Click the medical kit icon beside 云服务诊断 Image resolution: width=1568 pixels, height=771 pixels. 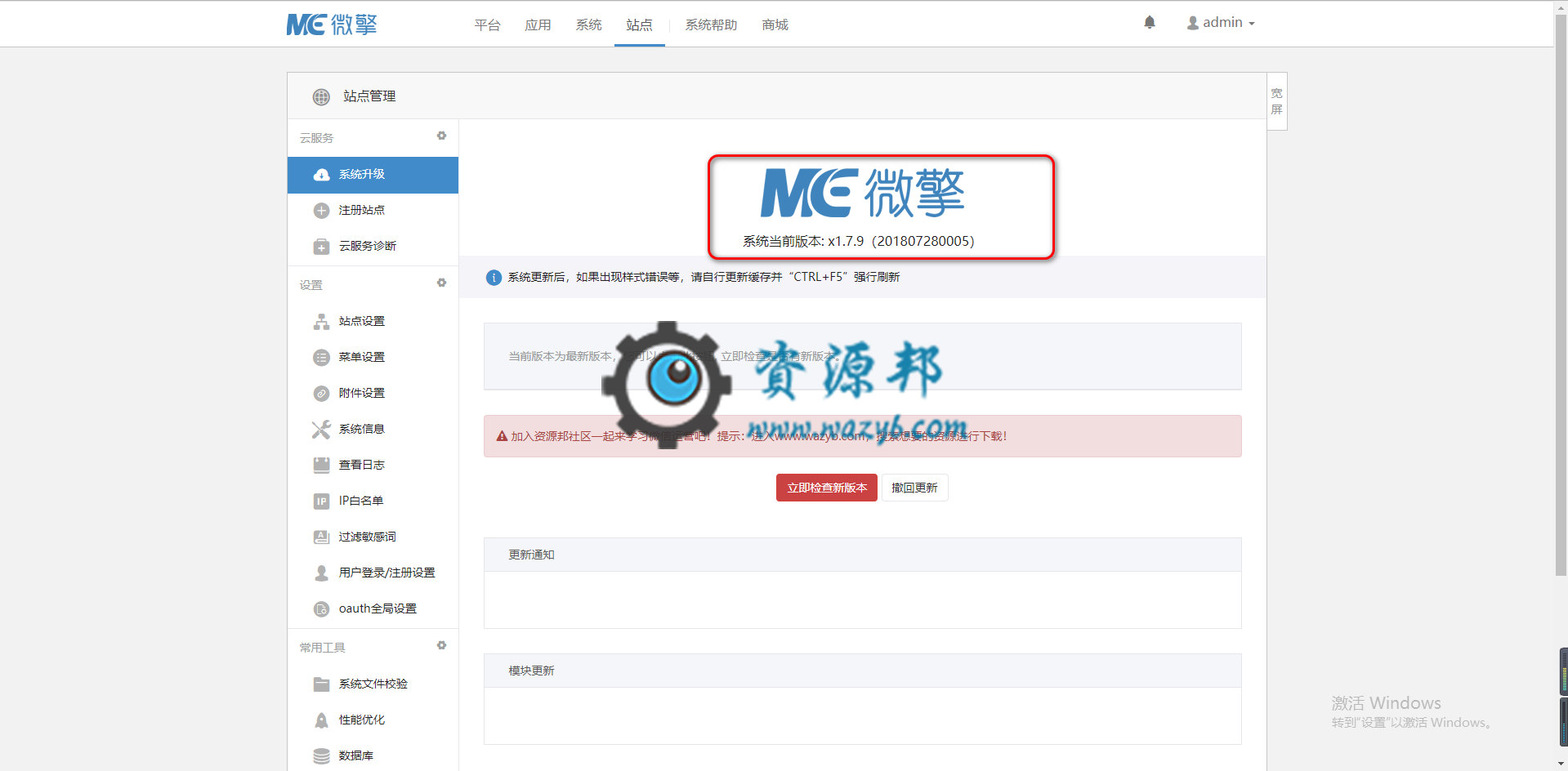coord(322,247)
